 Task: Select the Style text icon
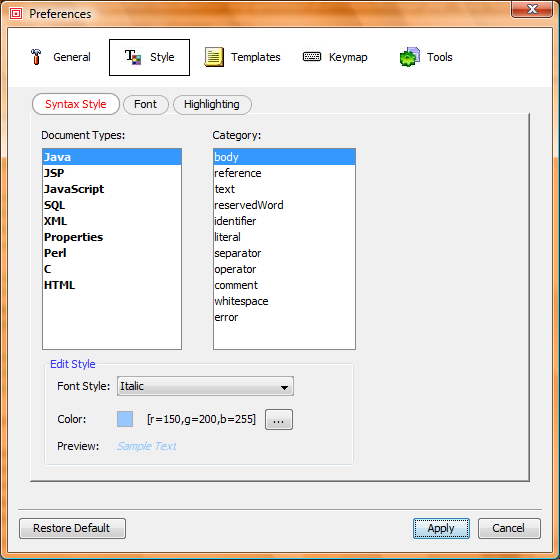(x=133, y=57)
